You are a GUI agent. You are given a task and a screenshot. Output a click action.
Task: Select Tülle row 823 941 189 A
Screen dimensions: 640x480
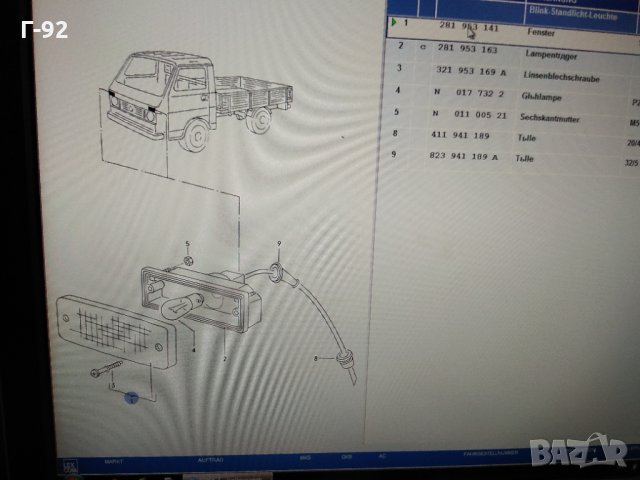(x=480, y=157)
